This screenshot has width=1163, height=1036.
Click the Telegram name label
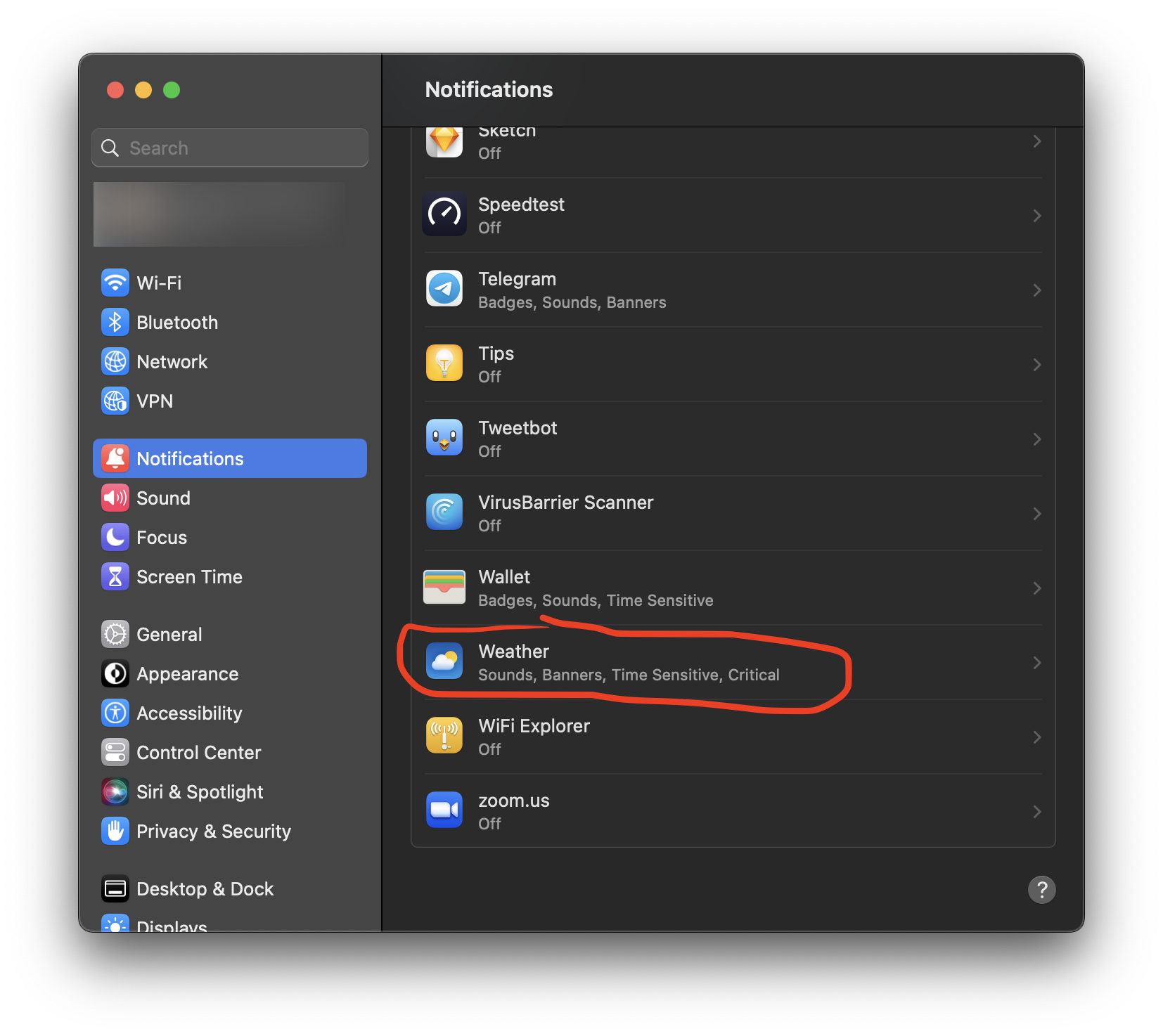[517, 279]
